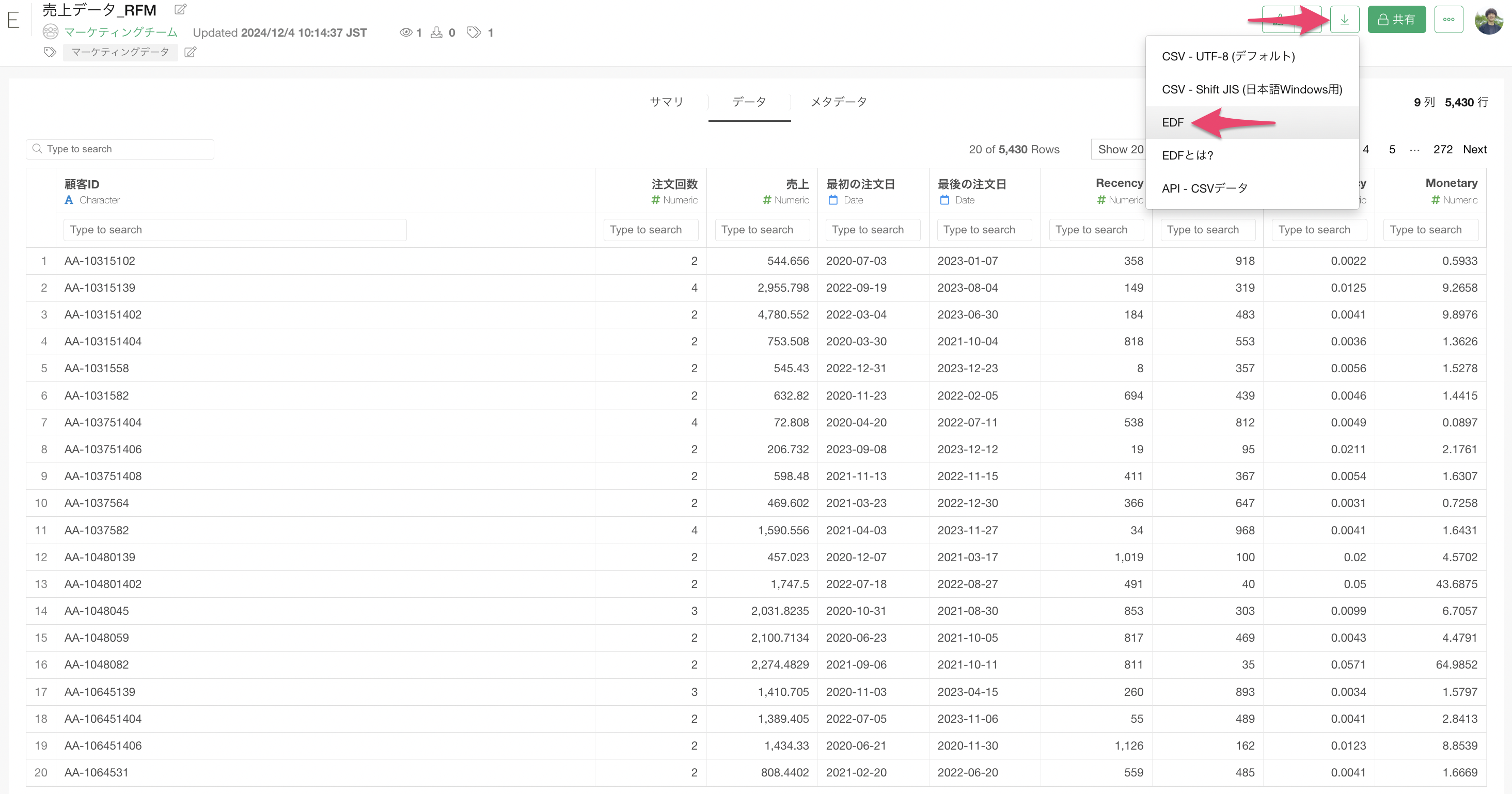The width and height of the screenshot is (1512, 794).
Task: Click the 共有 share button
Action: point(1396,20)
